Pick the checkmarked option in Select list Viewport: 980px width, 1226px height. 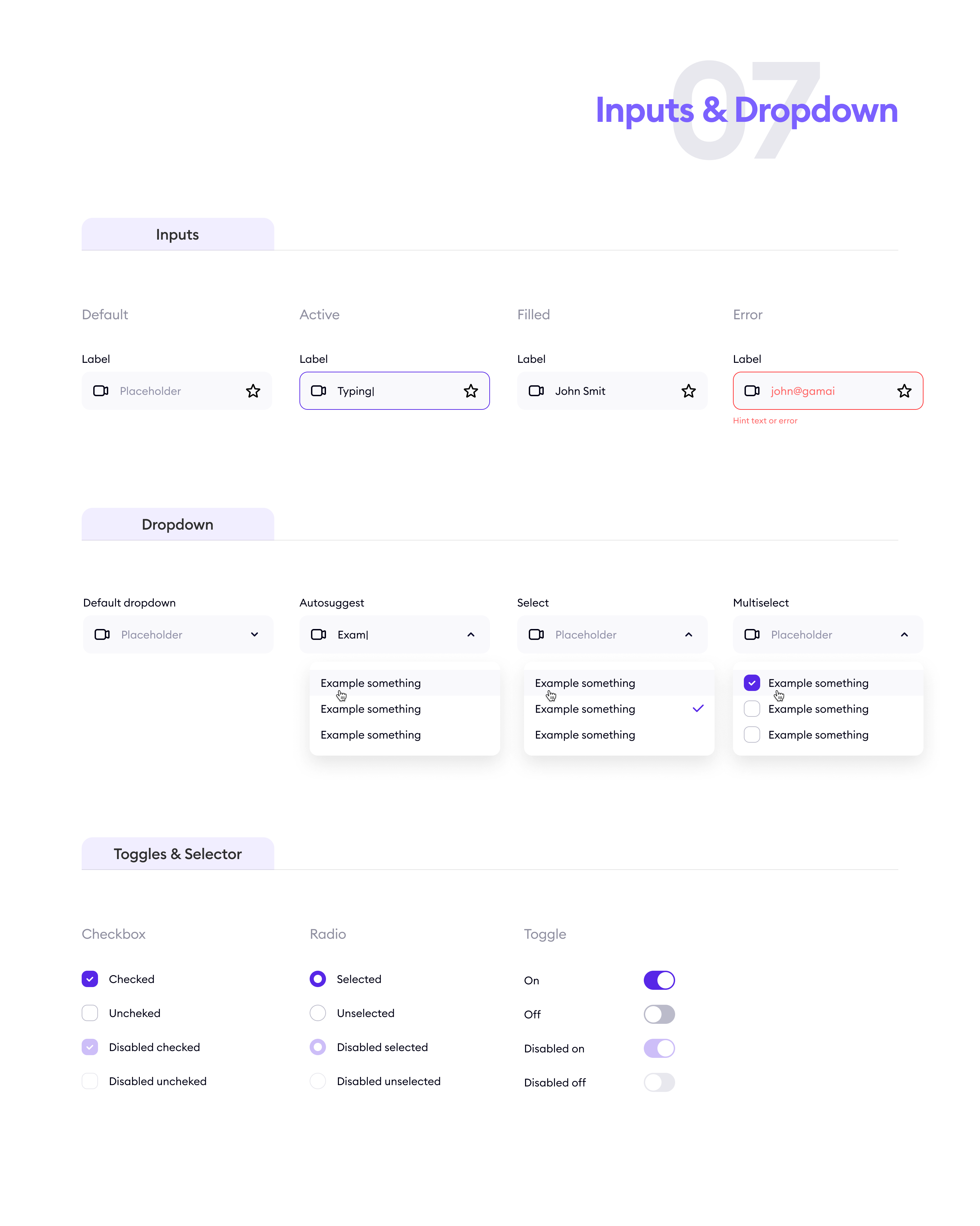586,709
